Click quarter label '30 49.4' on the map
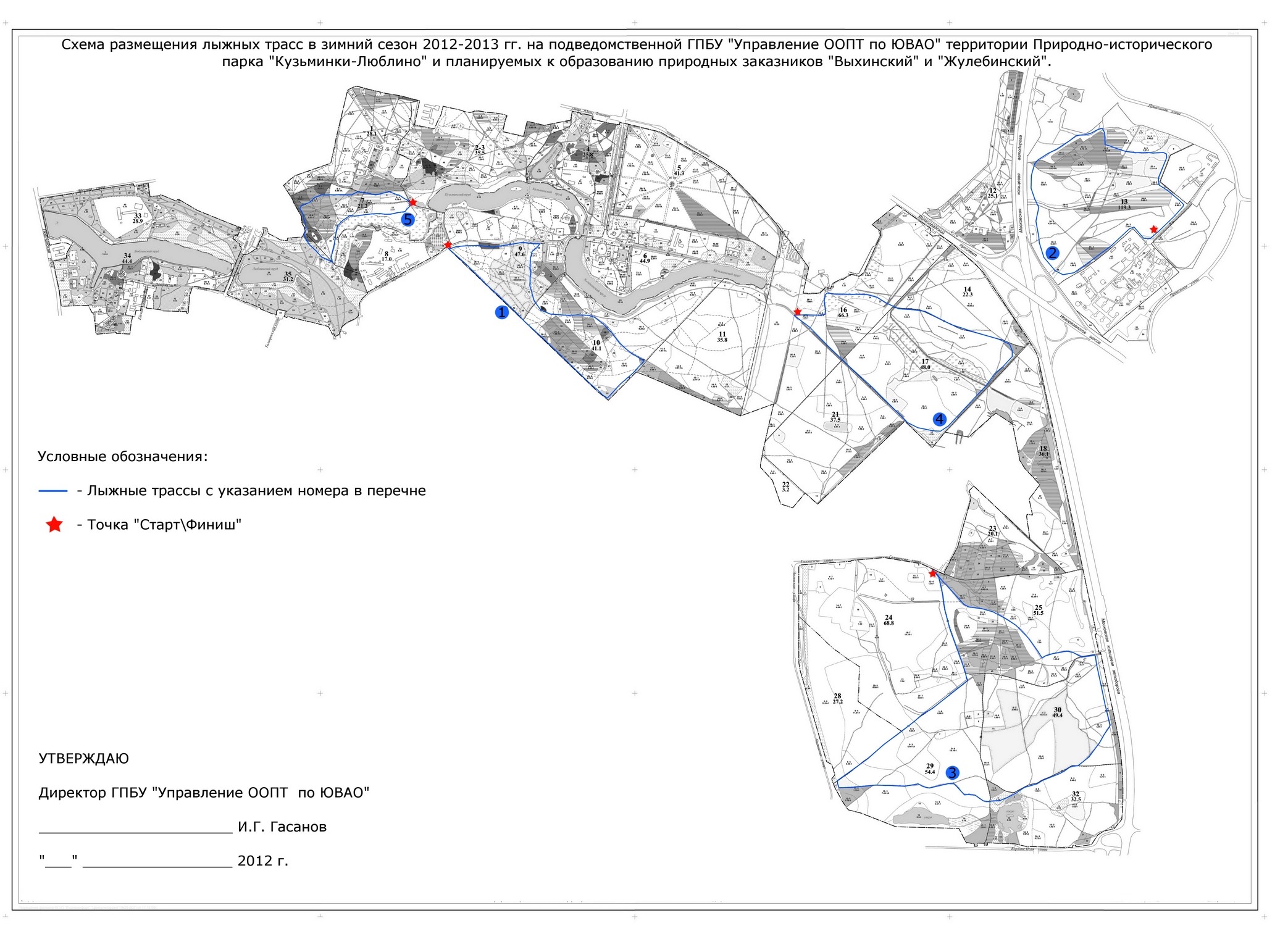 [x=1057, y=712]
